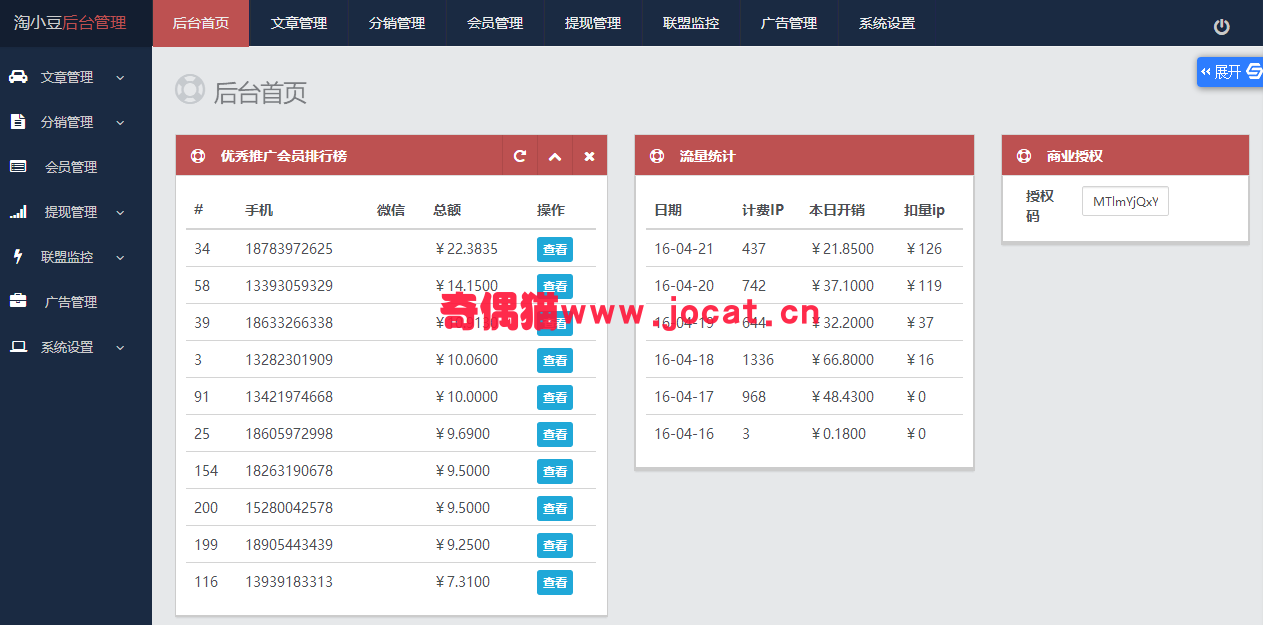Click 查看 for member 13421974668
The image size is (1263, 625).
coord(555,397)
